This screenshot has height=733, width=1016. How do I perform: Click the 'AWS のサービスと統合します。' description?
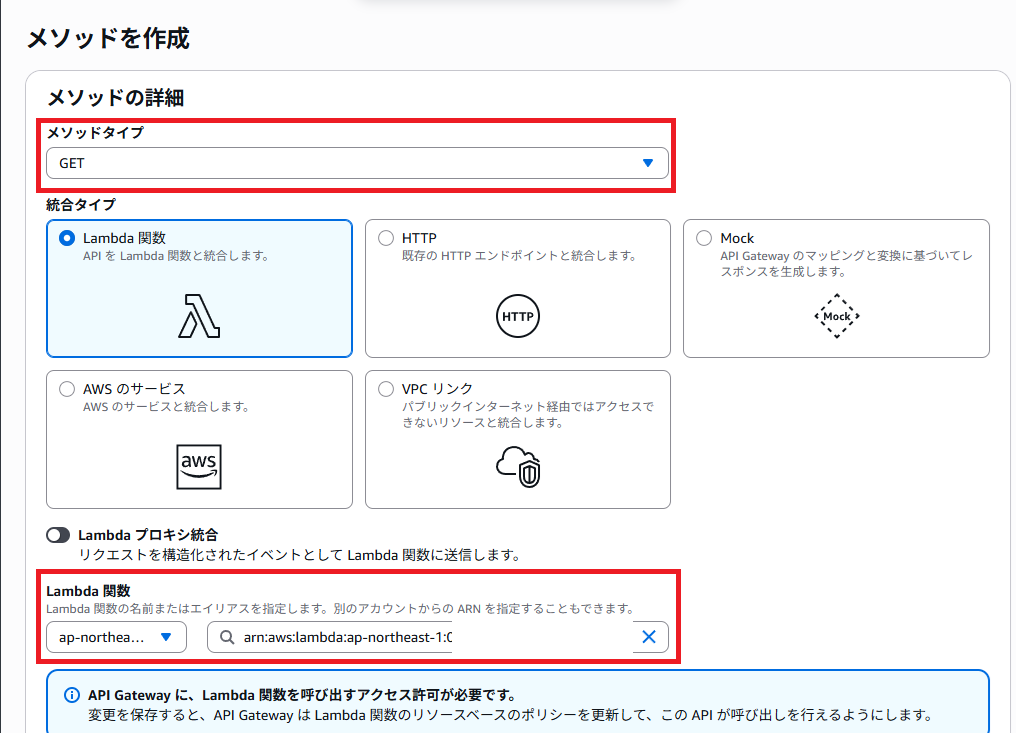pyautogui.click(x=167, y=407)
